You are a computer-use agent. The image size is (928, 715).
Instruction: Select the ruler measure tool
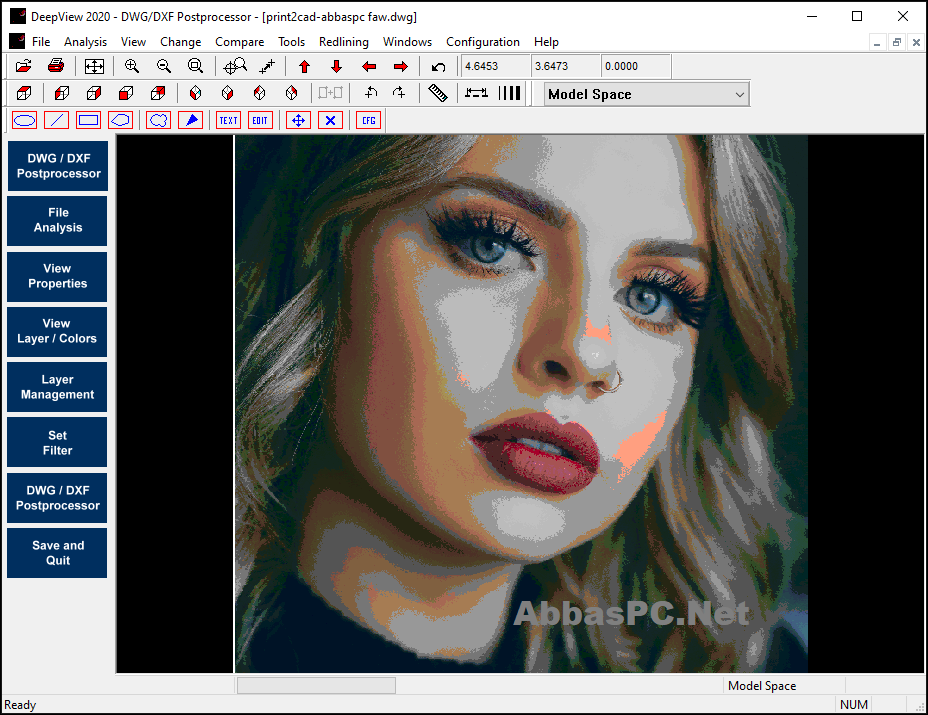click(437, 93)
